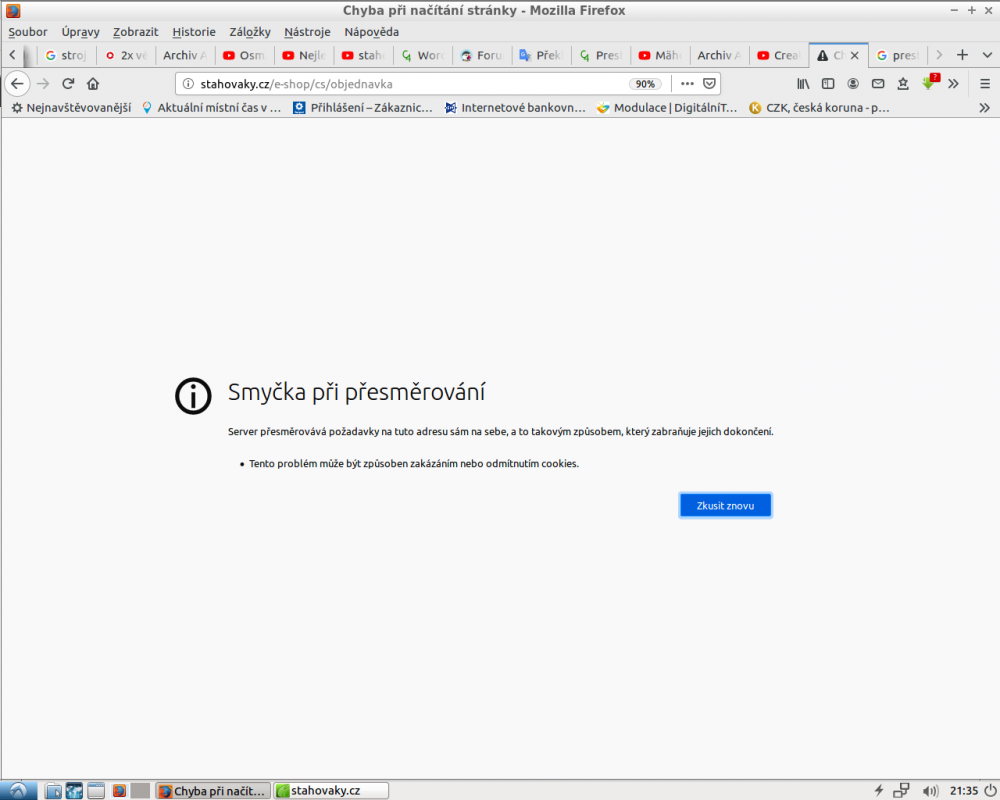Open 'Přihlášení – Zákaznic' bookmark
This screenshot has width=1000, height=800.
(x=362, y=108)
